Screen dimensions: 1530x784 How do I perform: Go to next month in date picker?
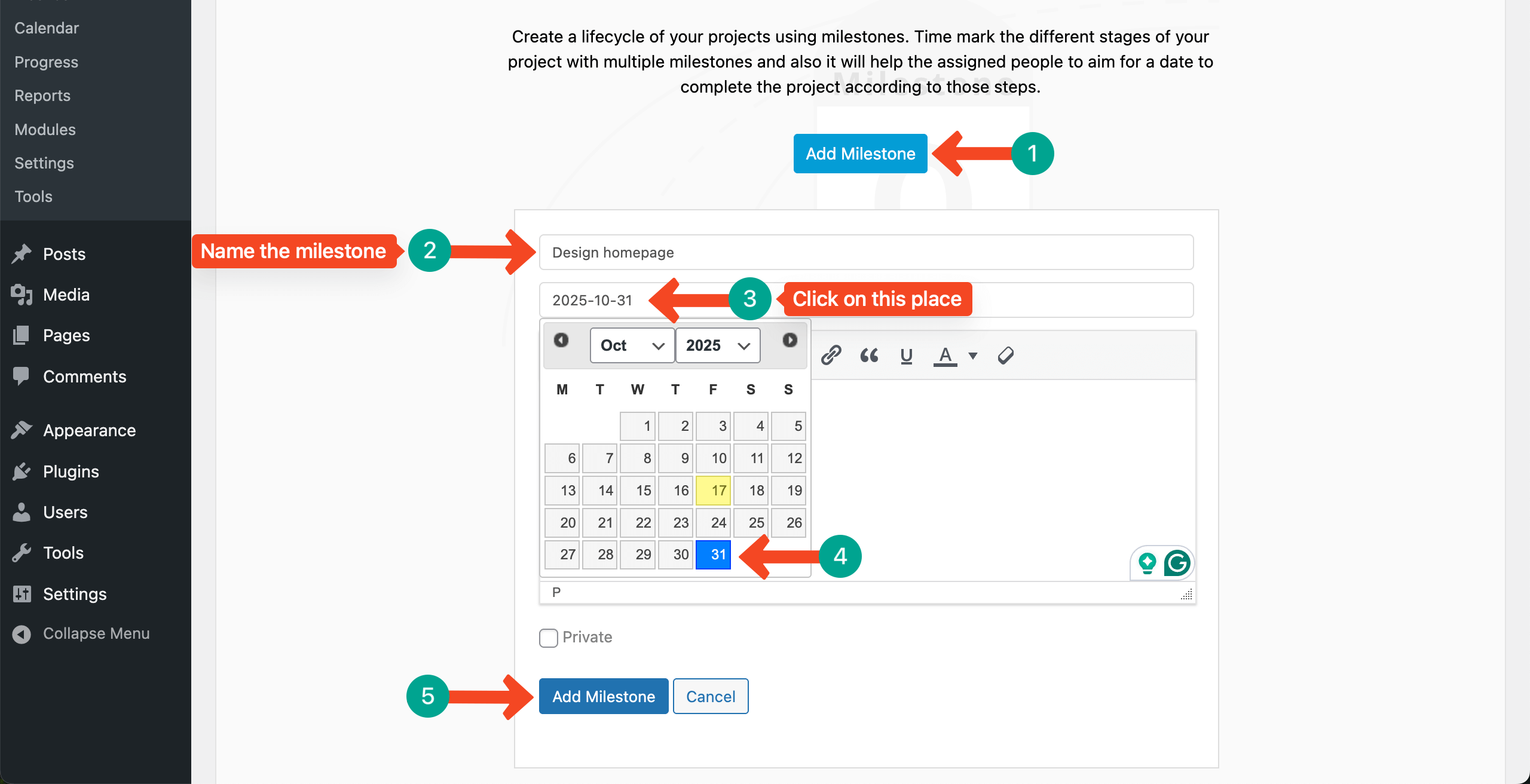click(x=790, y=340)
